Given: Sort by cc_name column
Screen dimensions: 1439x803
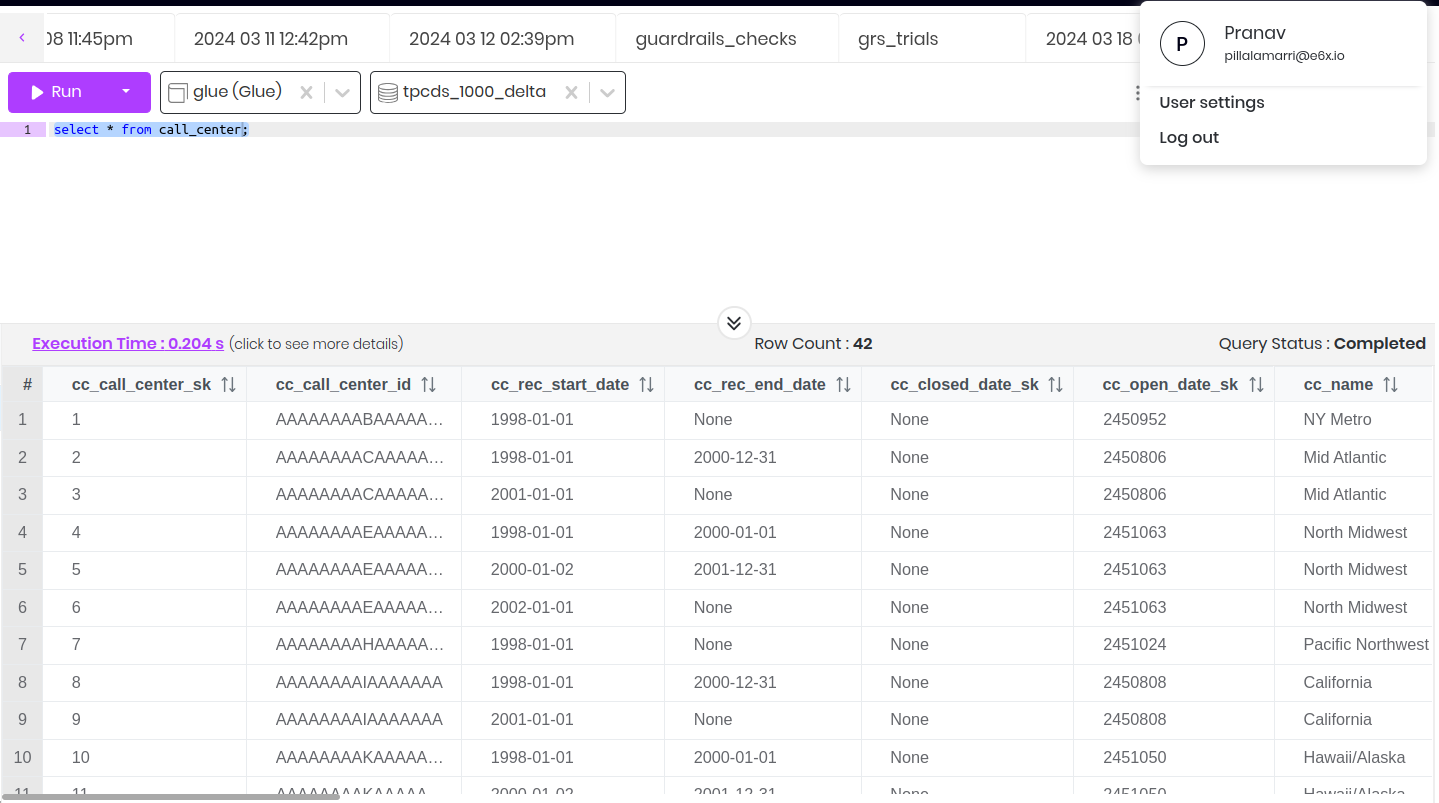Looking at the screenshot, I should 1390,385.
